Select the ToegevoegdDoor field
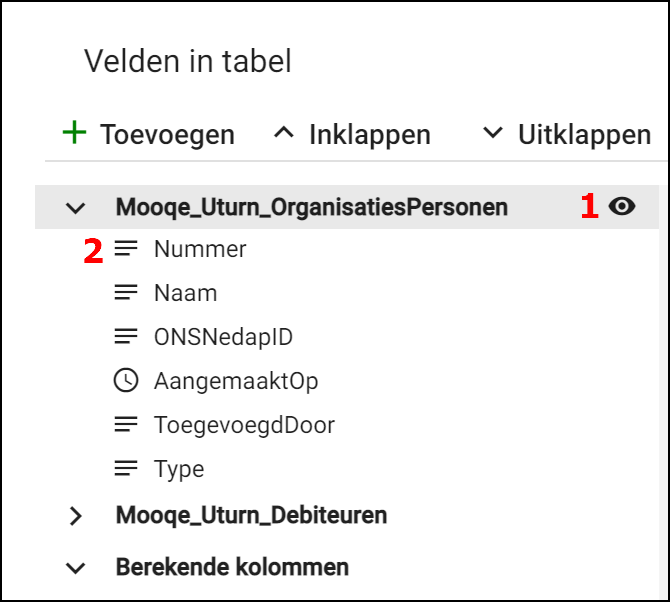Screen dimensions: 670x602 [244, 425]
